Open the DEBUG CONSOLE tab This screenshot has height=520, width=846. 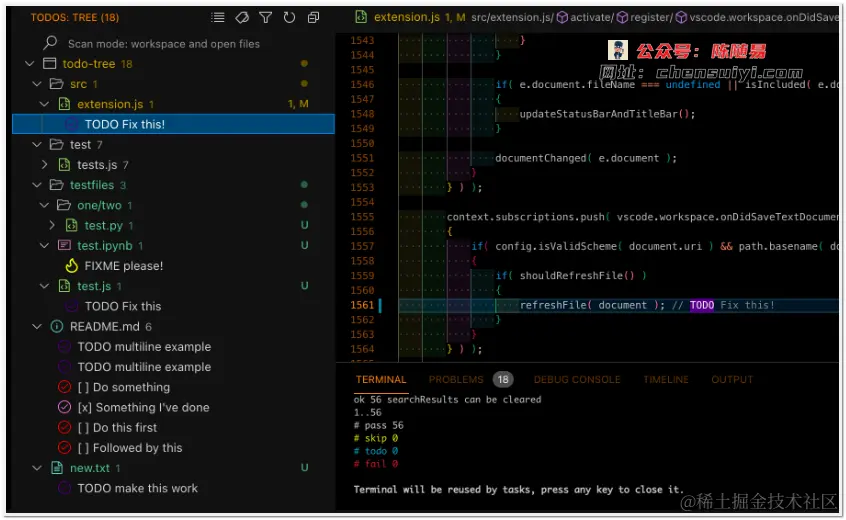pos(577,380)
